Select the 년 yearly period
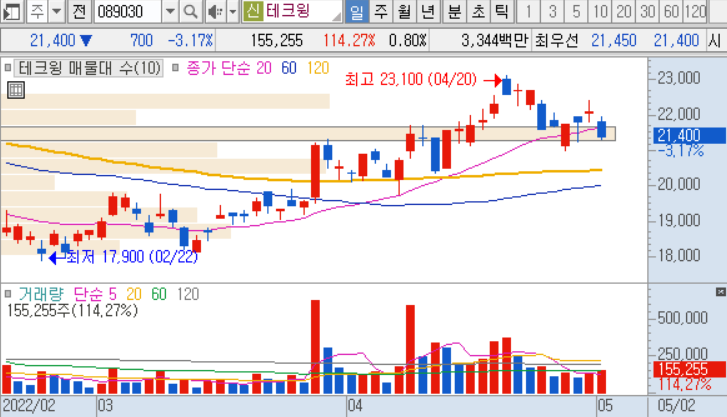The image size is (727, 417). [428, 11]
